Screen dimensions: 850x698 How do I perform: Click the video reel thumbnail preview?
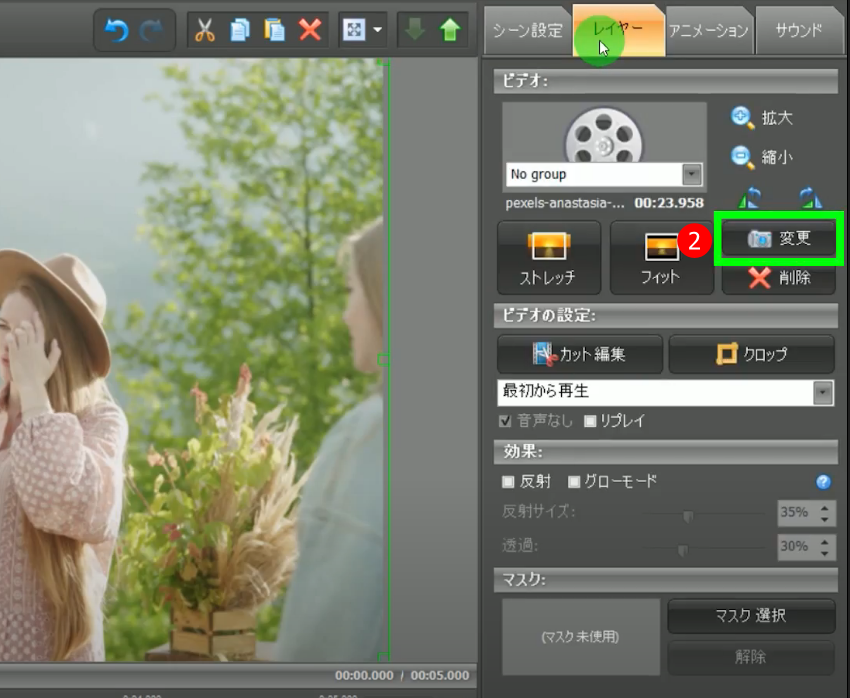(x=603, y=135)
